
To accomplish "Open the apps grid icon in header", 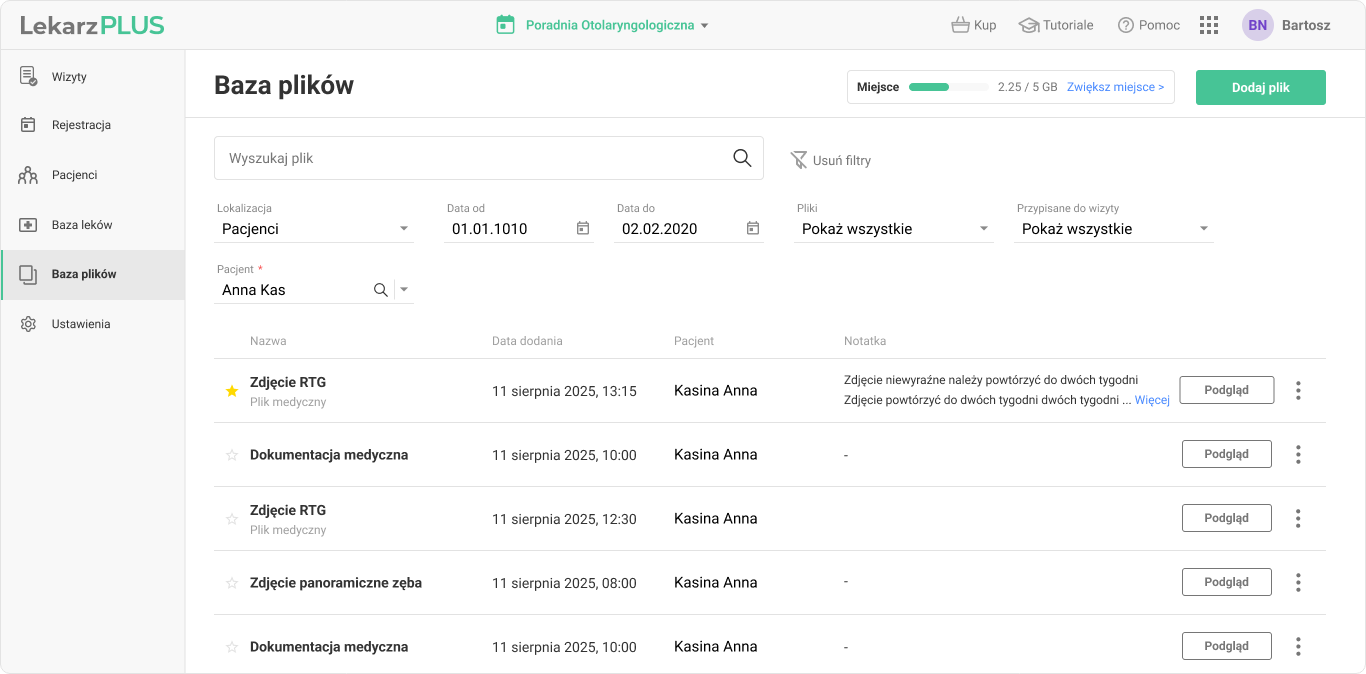I will point(1208,25).
